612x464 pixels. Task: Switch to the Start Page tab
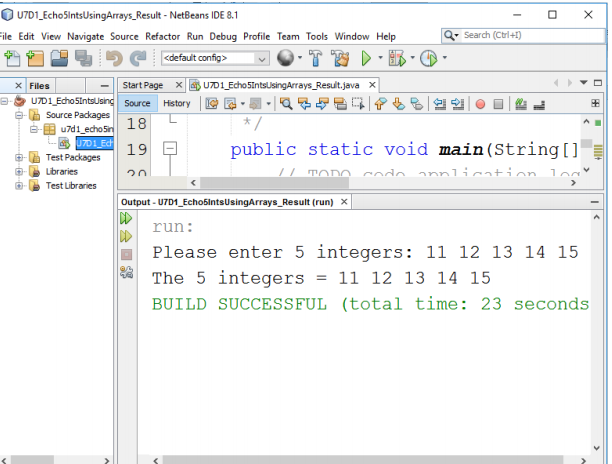[143, 85]
